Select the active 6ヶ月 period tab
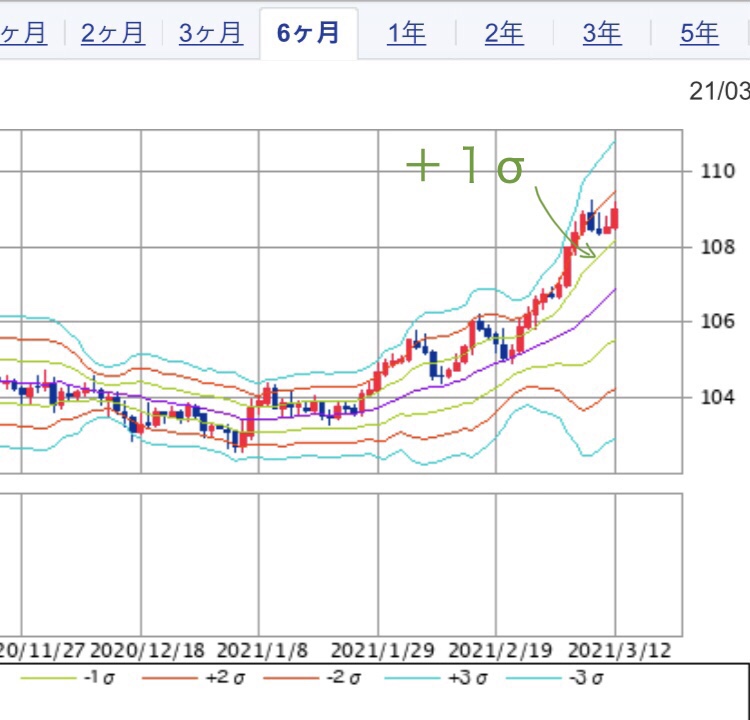The width and height of the screenshot is (750, 720). 309,33
